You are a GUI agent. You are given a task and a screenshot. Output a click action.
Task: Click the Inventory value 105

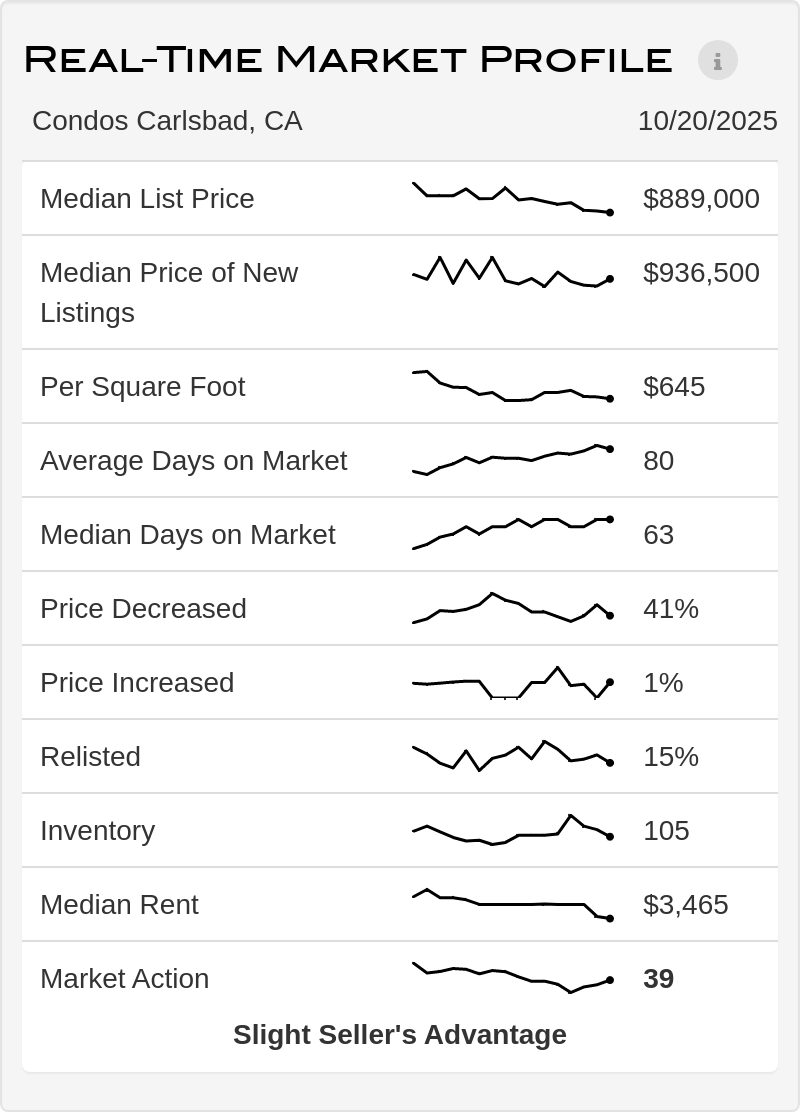(666, 831)
